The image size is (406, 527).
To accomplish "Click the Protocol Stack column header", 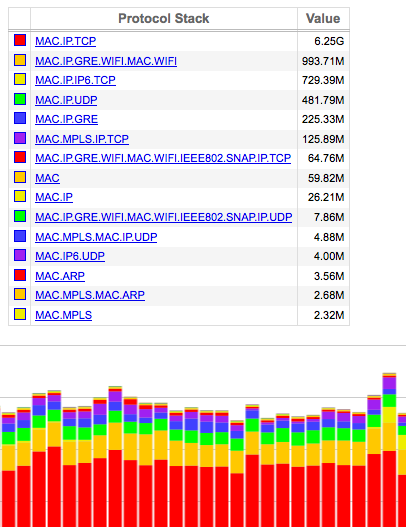I will tap(164, 18).
